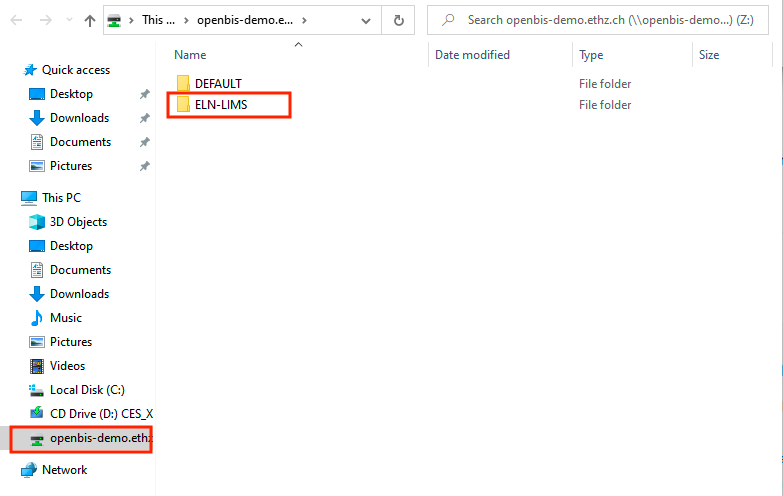Screen dimensions: 783x496
Task: Click the Videos film strip icon
Action: pos(37,366)
